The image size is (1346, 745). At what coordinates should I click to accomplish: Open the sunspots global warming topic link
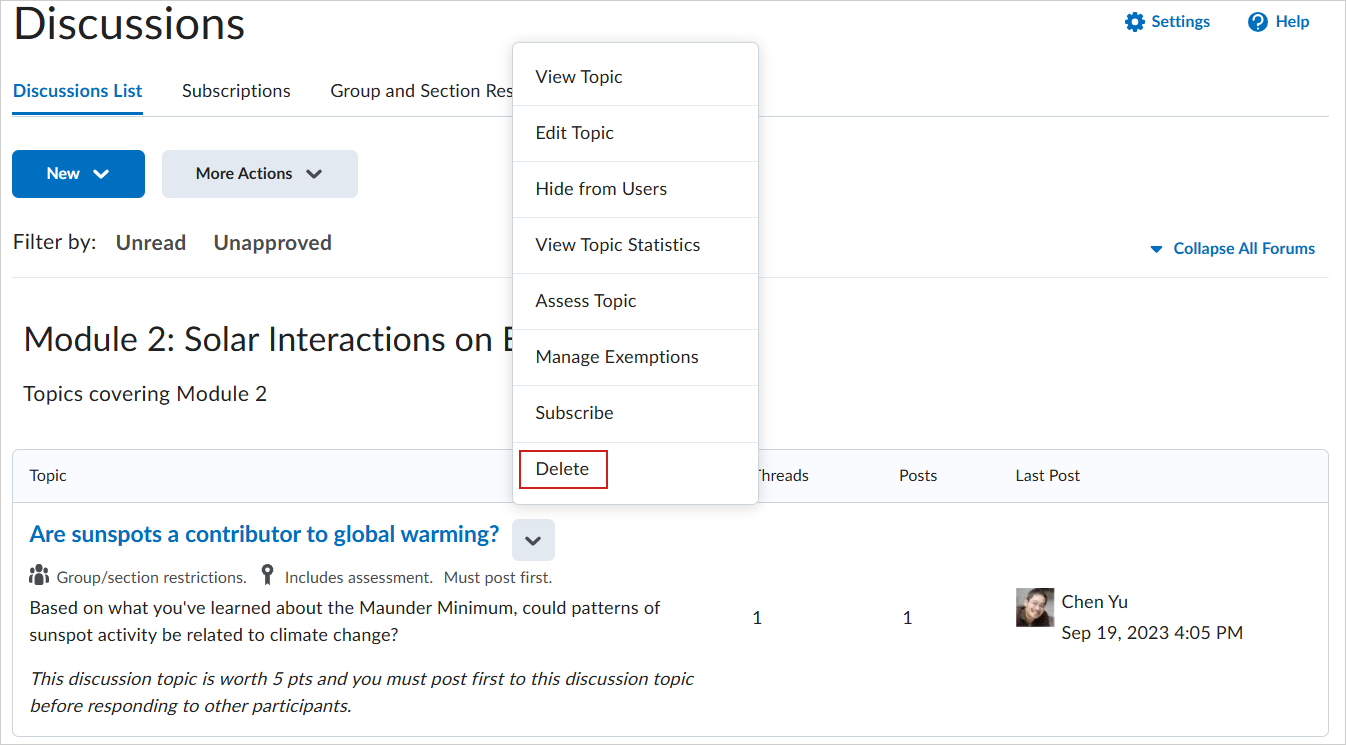point(264,534)
